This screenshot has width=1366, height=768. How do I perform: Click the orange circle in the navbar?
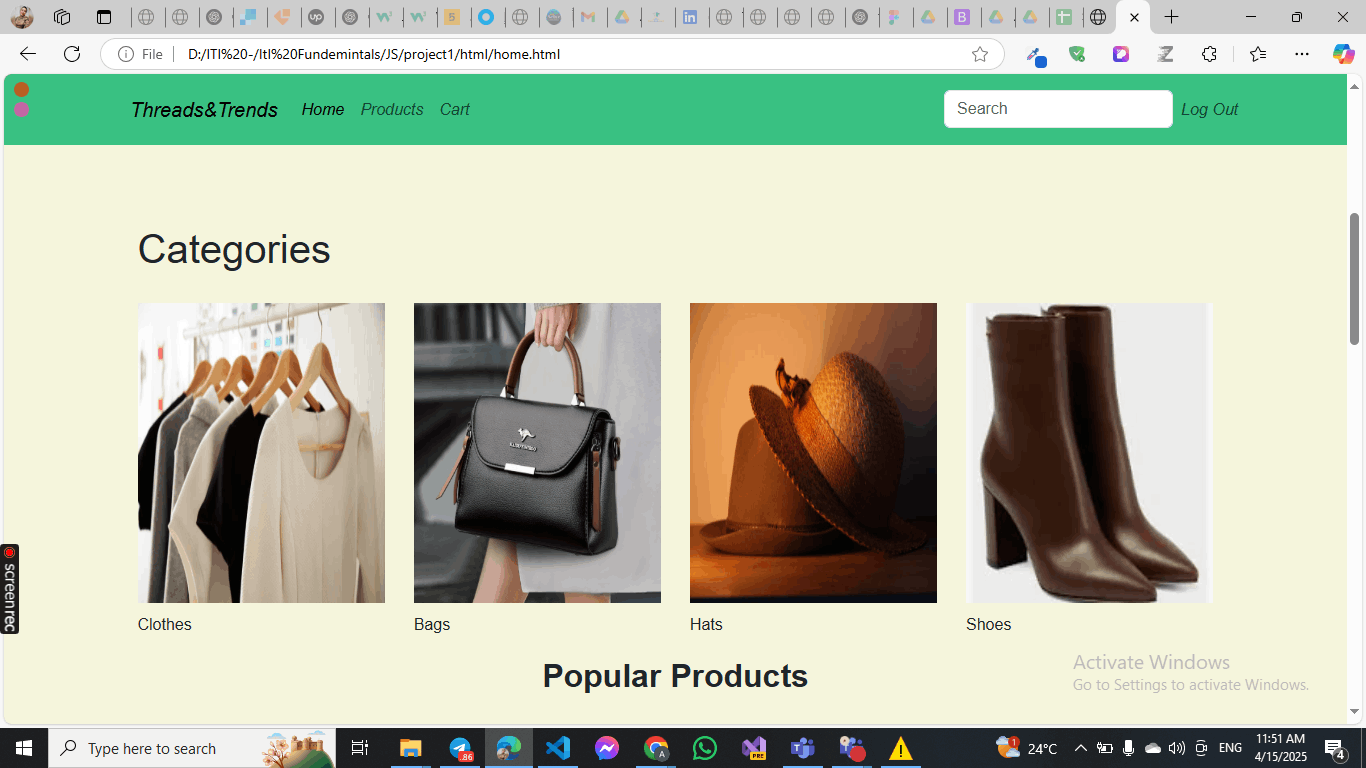click(22, 90)
